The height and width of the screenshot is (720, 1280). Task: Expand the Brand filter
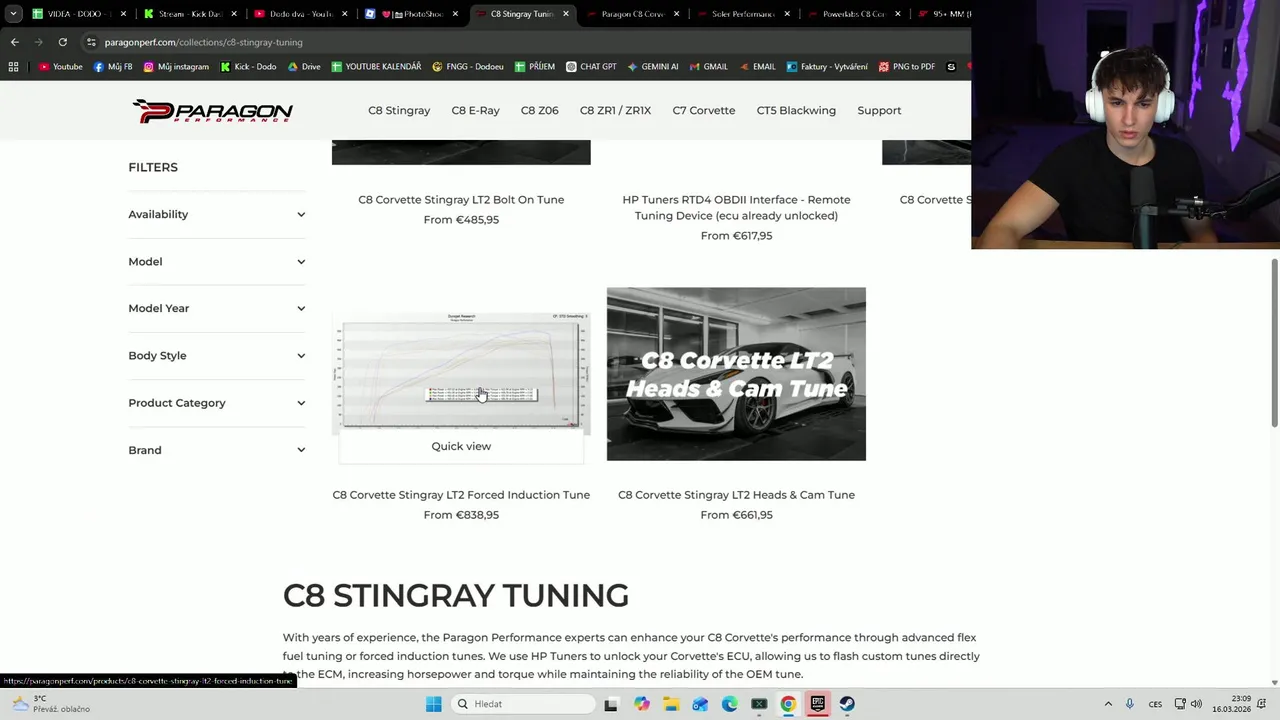click(x=217, y=450)
